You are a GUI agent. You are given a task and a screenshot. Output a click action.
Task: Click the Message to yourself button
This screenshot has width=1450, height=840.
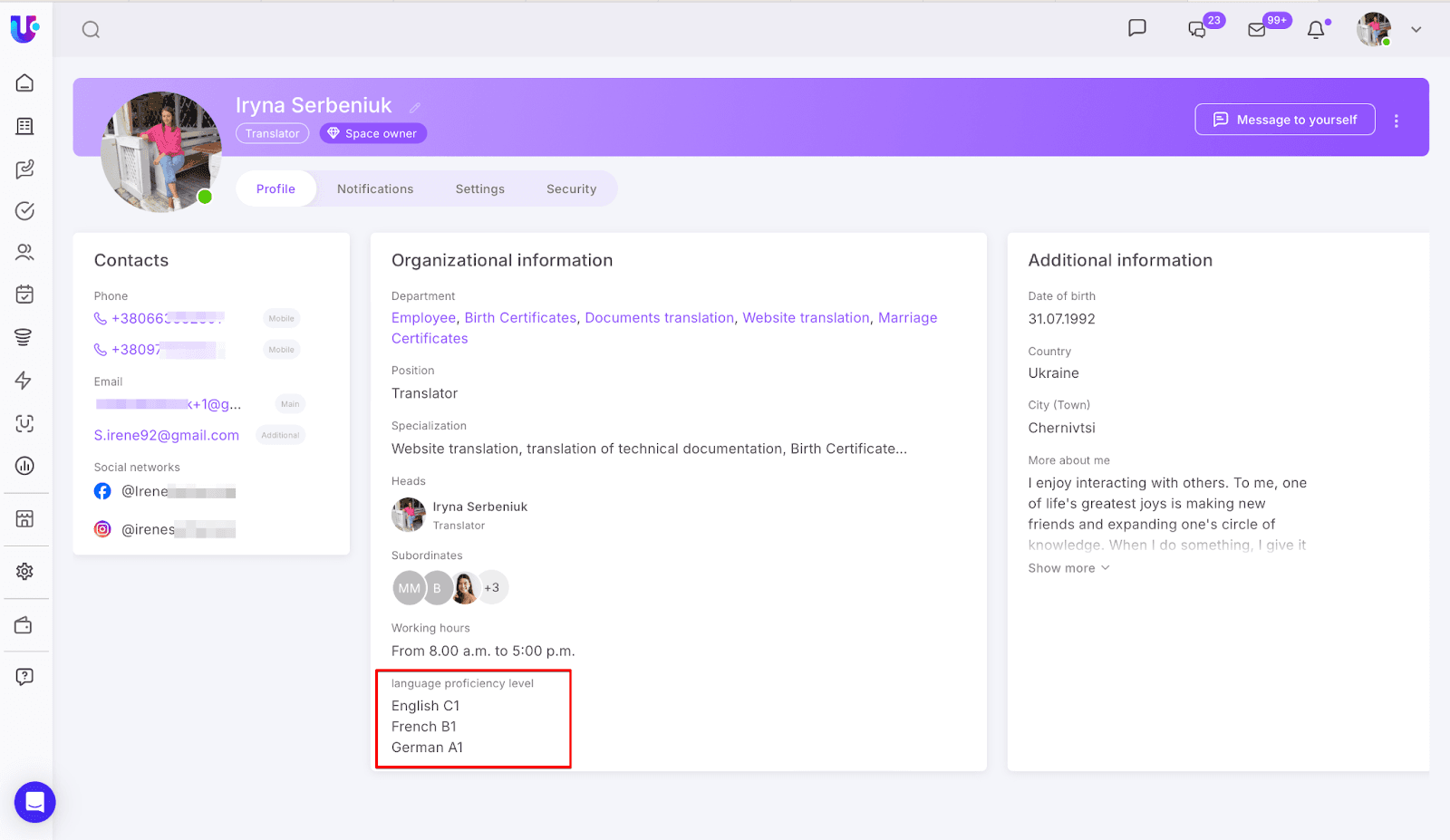1284,120
